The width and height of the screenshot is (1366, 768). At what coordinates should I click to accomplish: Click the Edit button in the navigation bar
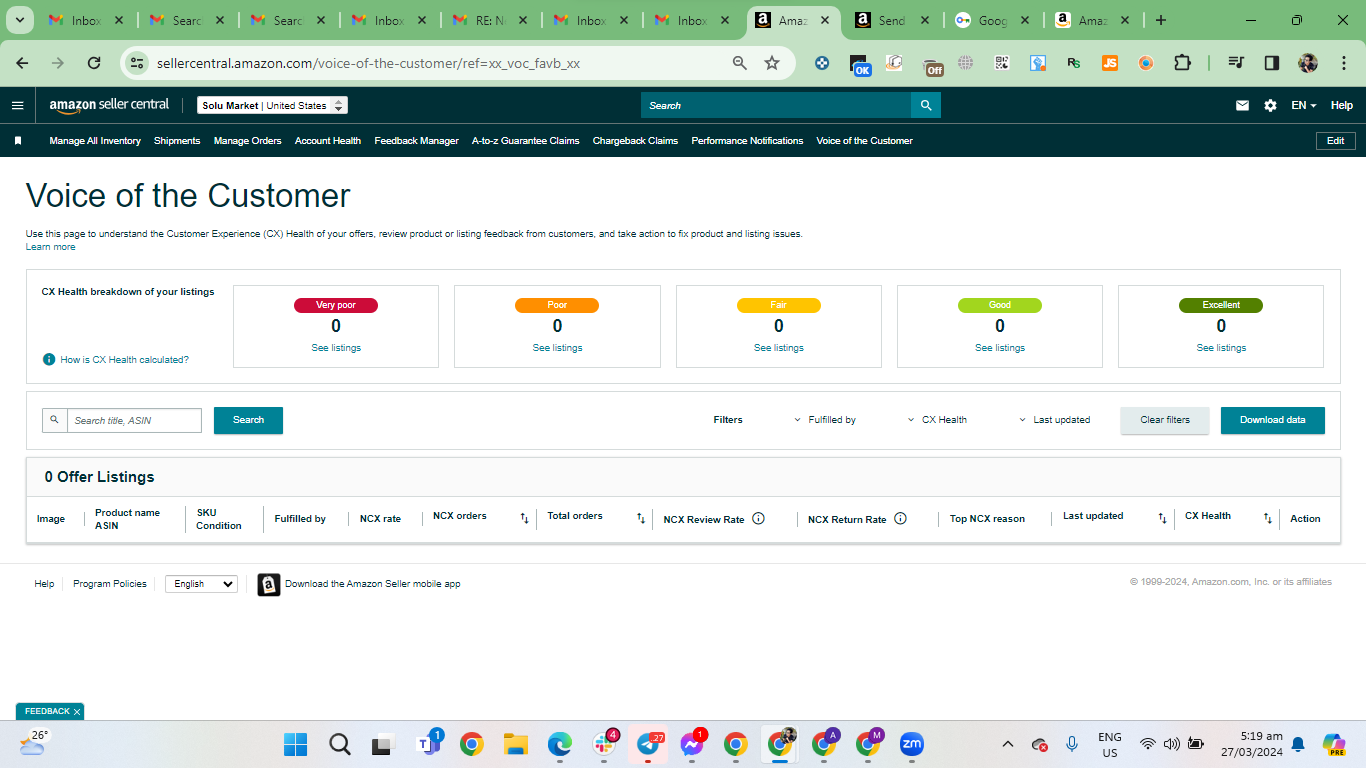[1336, 141]
